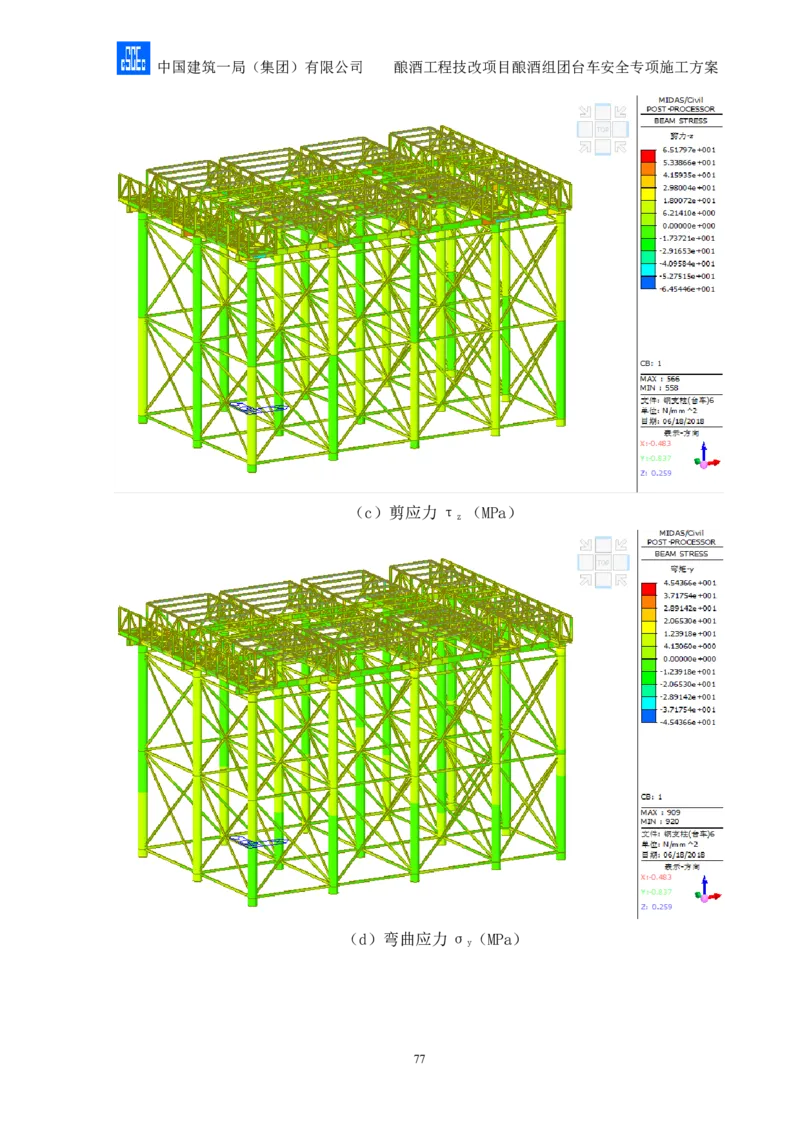800x1132 pixels.
Task: Click TOP view button in lower view cube
Action: click(603, 563)
